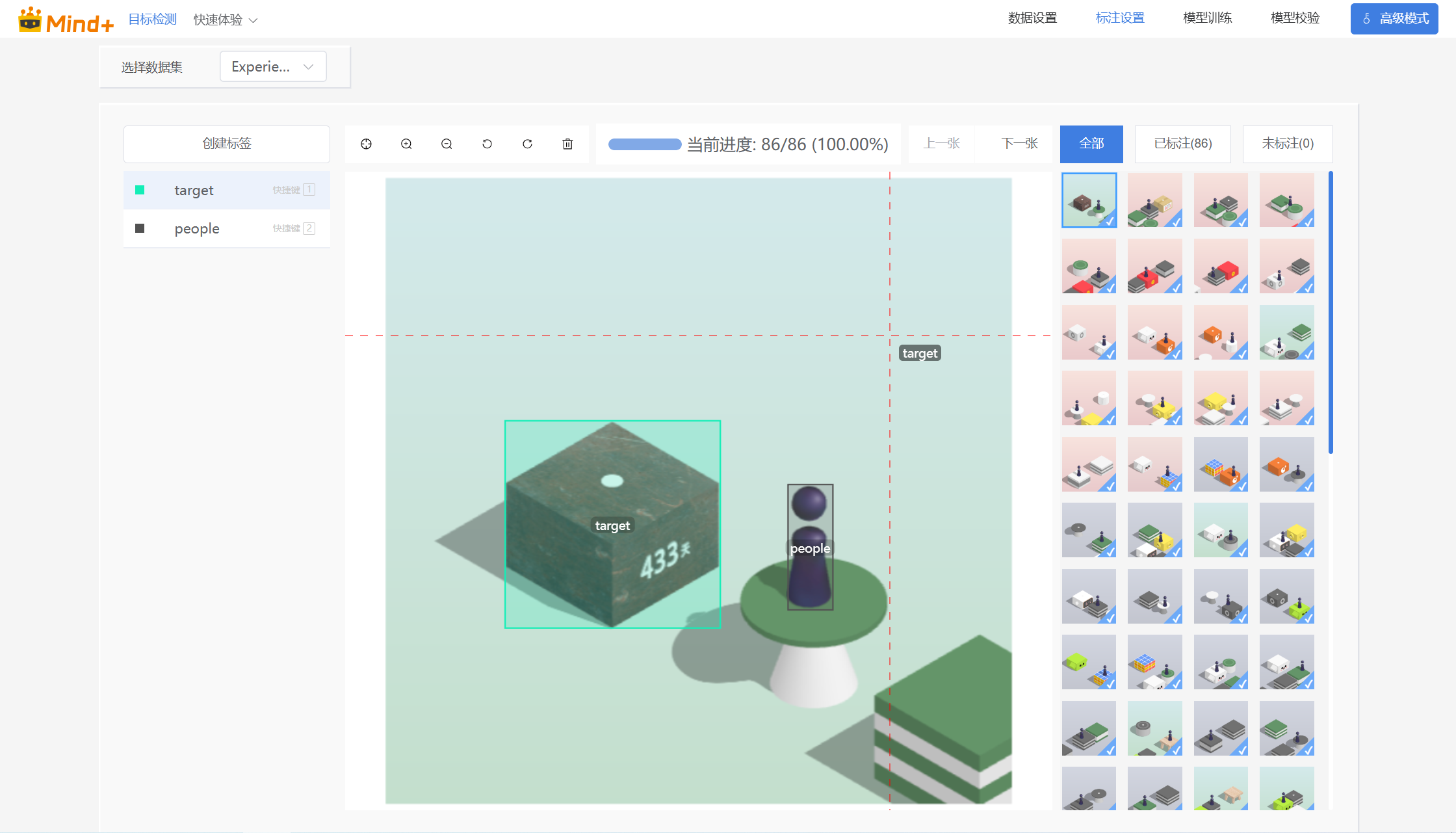Zoom out of the annotation canvas

point(447,144)
